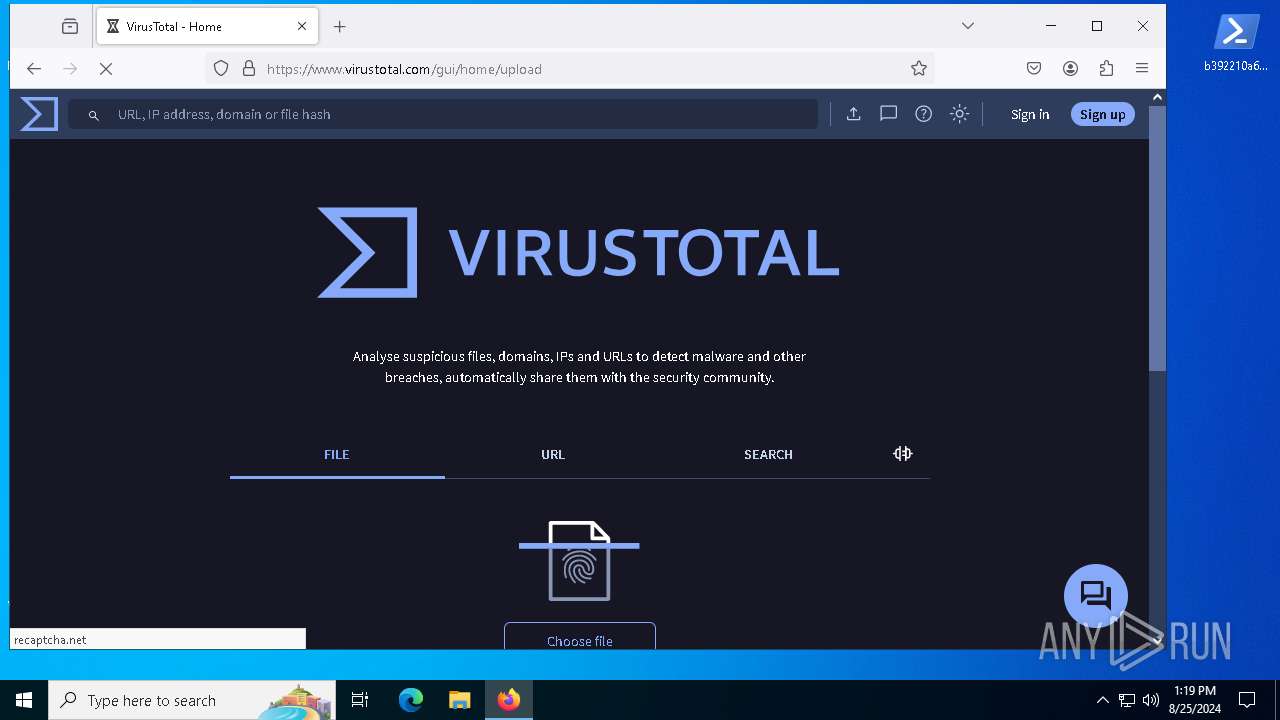This screenshot has height=720, width=1280.
Task: Click the VirusTotal sigma logo in the header
Action: (x=39, y=114)
